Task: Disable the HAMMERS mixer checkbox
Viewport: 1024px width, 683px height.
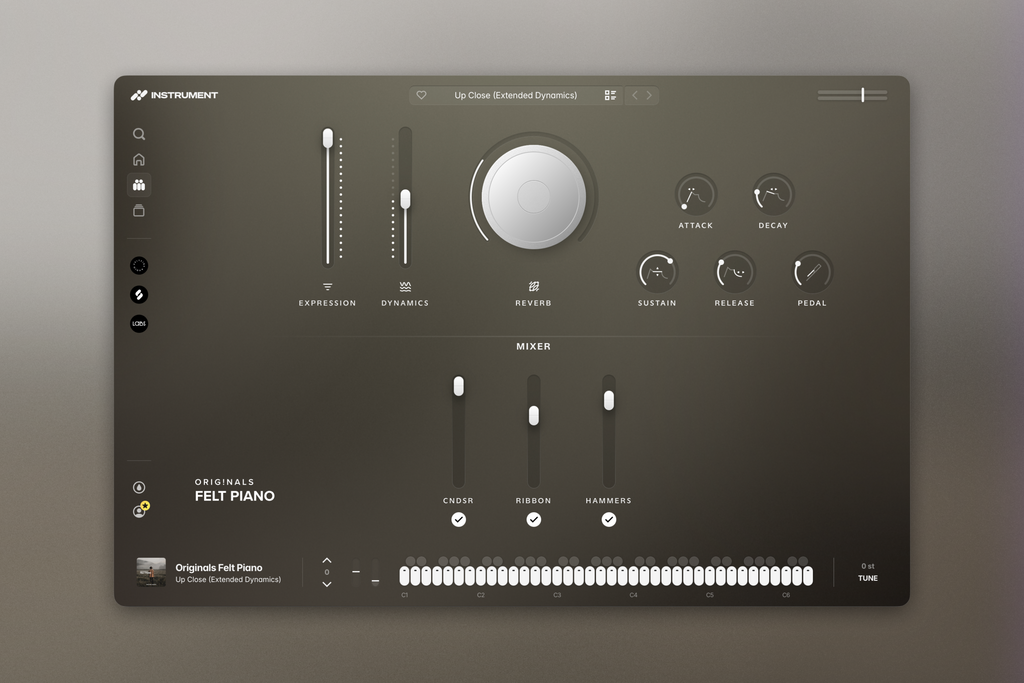Action: 609,520
